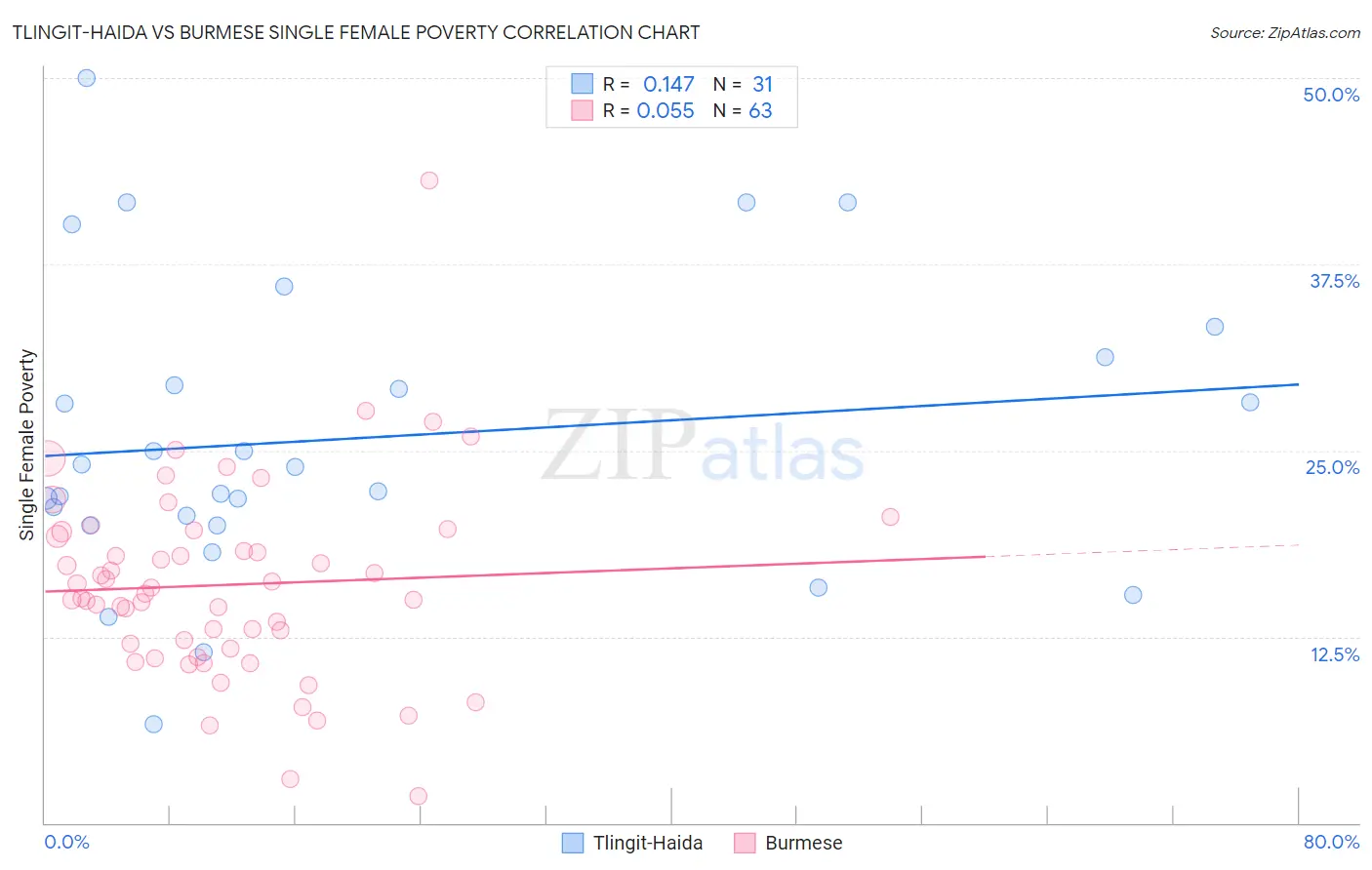Click the N = 63 value in legend
The image size is (1372, 870).
click(743, 110)
